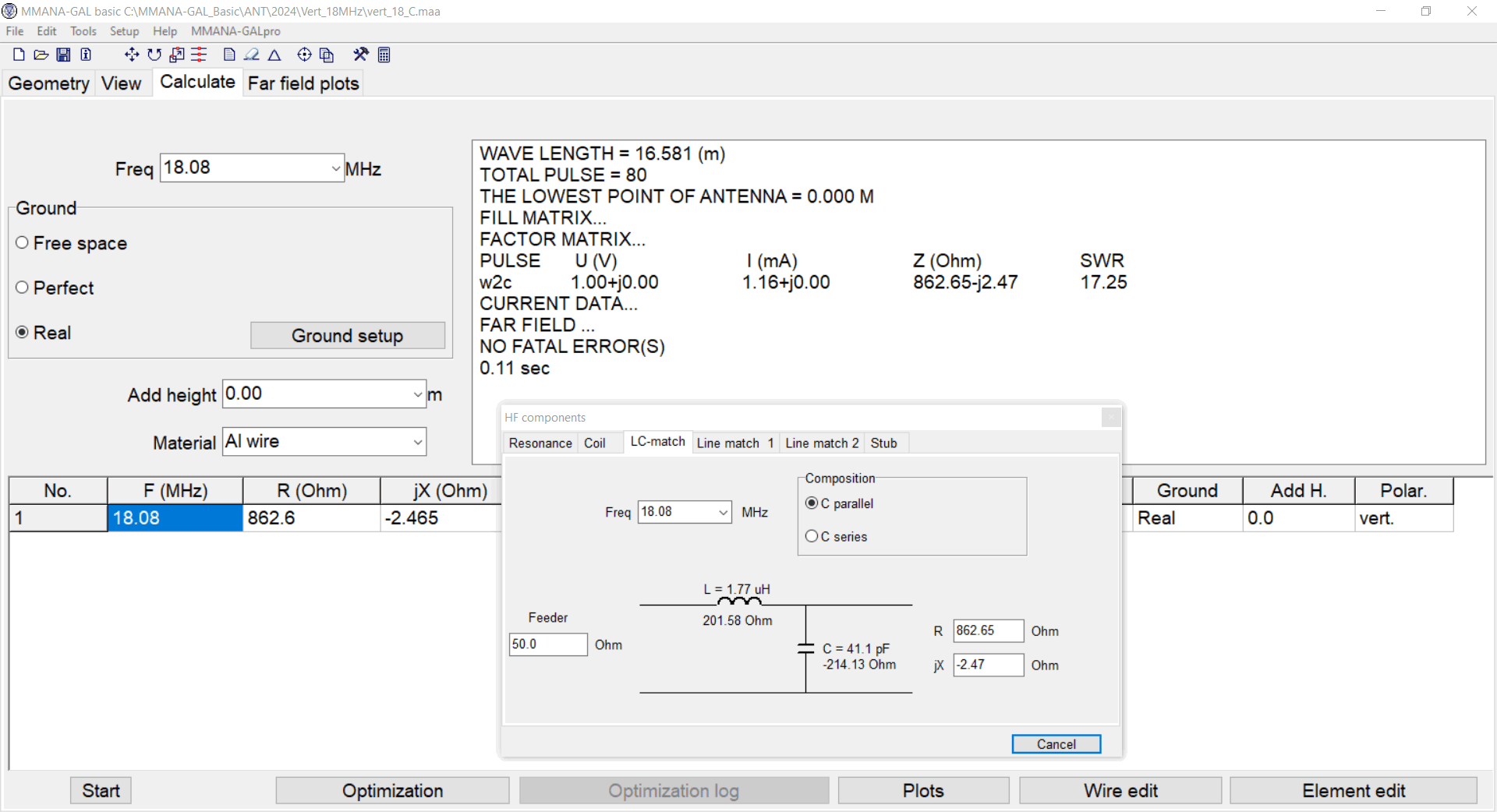The height and width of the screenshot is (812, 1497).
Task: Select the Perfect ground radio button
Action: coord(23,288)
